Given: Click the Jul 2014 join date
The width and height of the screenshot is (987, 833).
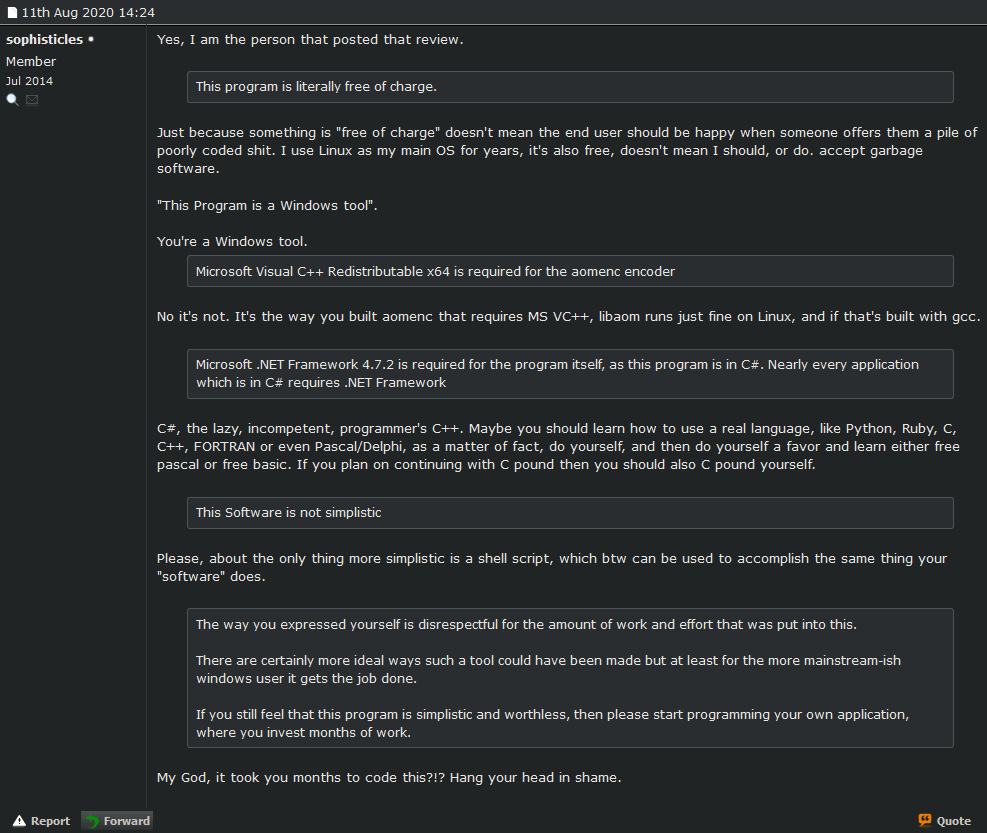Looking at the screenshot, I should coord(30,81).
